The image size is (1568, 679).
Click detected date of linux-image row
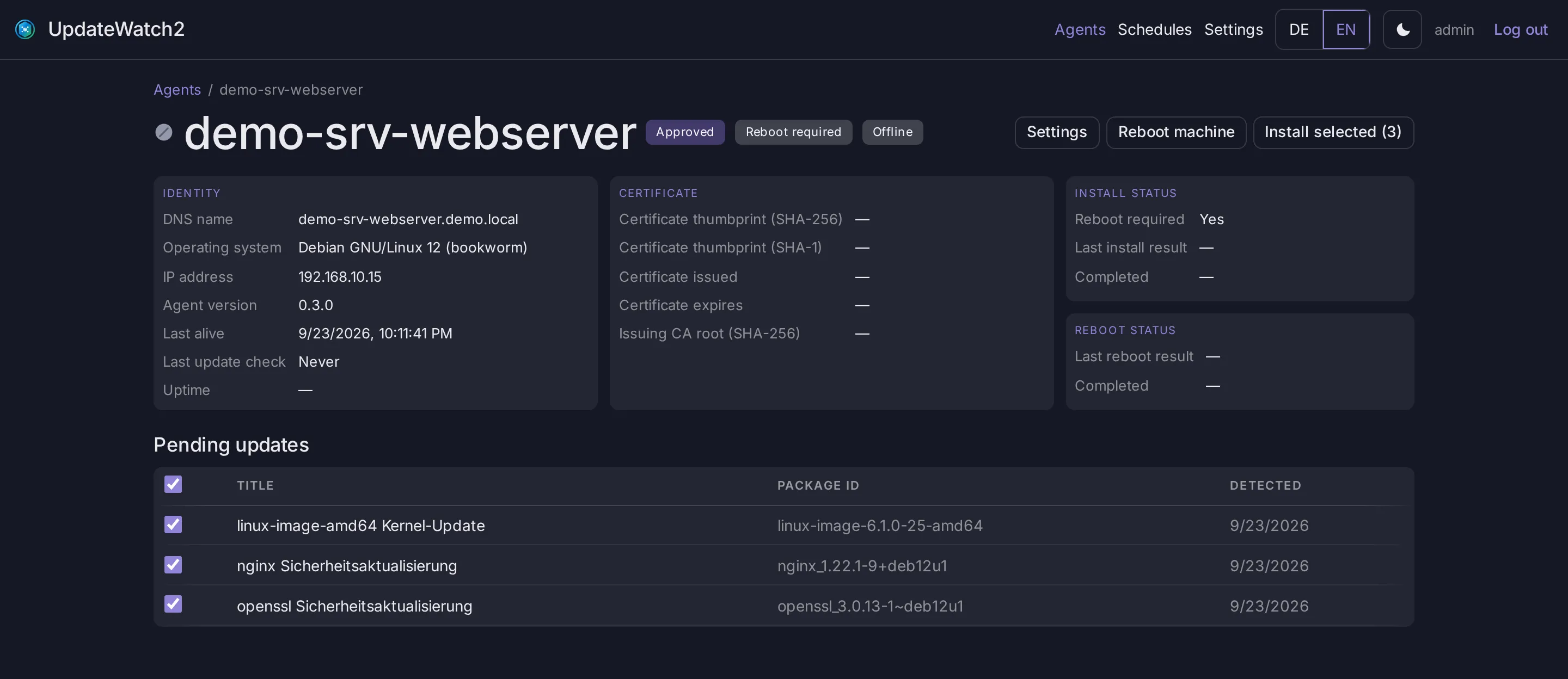coord(1269,525)
